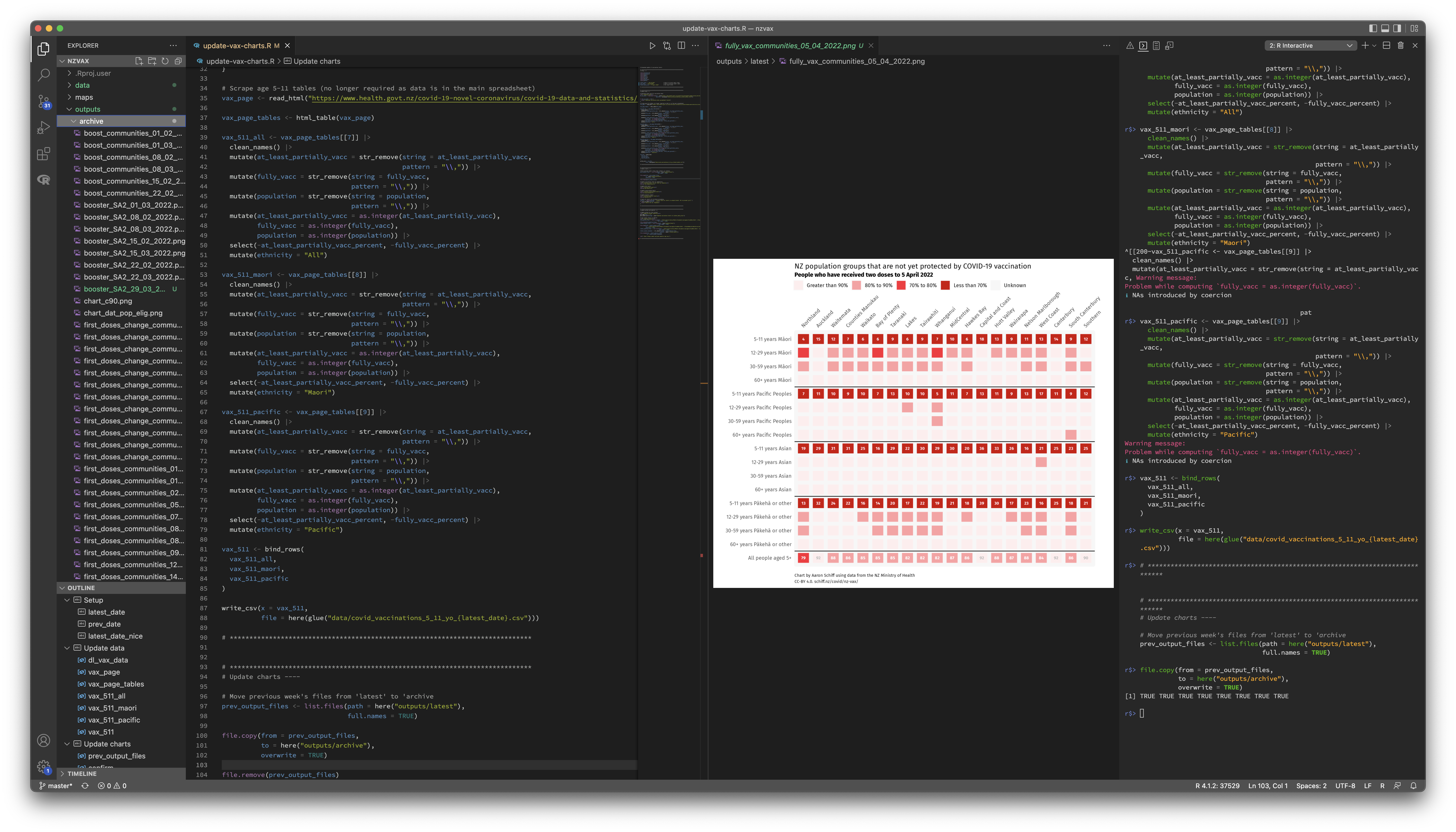Expand the TIMELINE section
The image size is (1456, 832).
click(x=82, y=774)
